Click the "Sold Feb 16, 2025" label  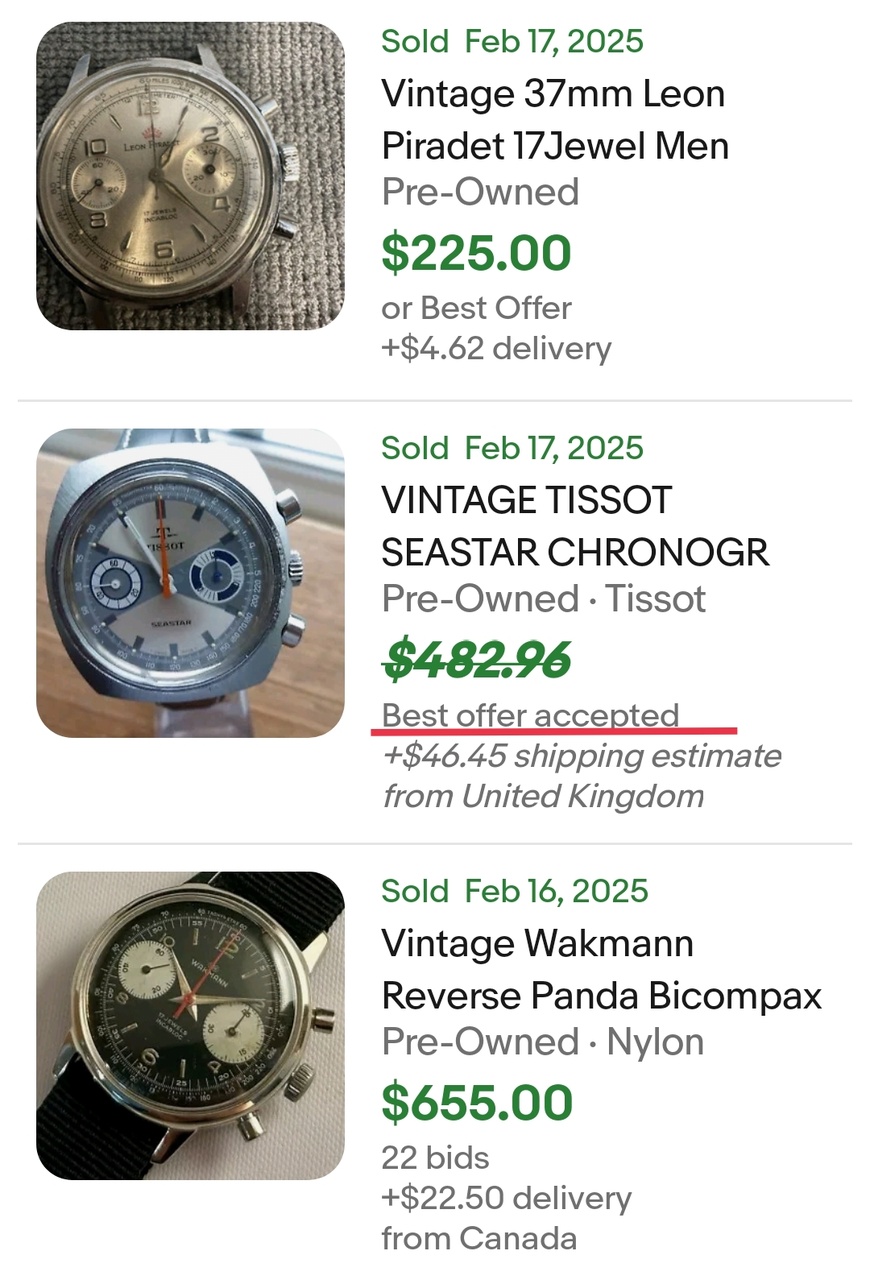pos(514,890)
